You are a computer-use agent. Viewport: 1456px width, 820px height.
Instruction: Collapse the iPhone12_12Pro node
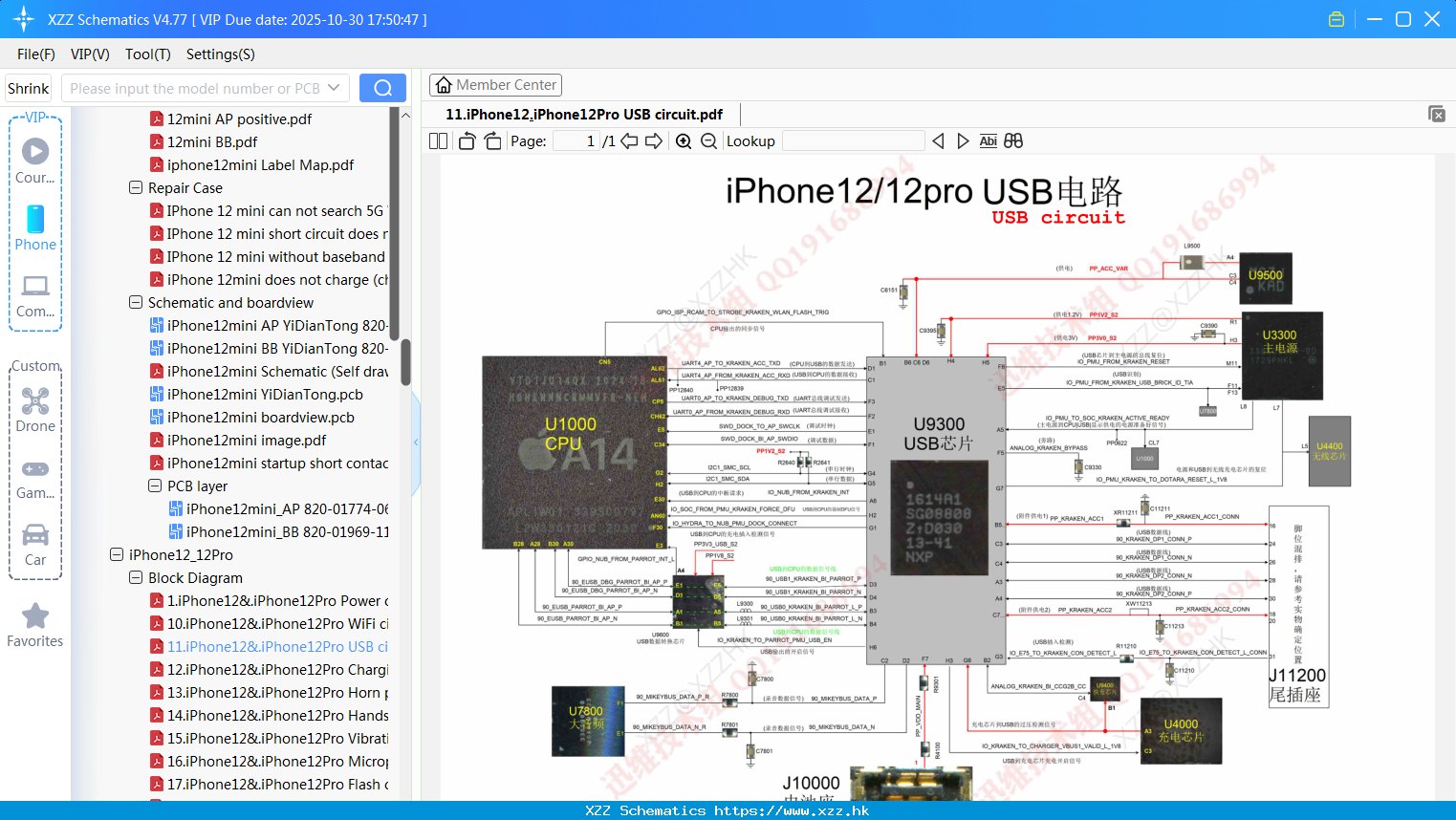click(x=117, y=555)
